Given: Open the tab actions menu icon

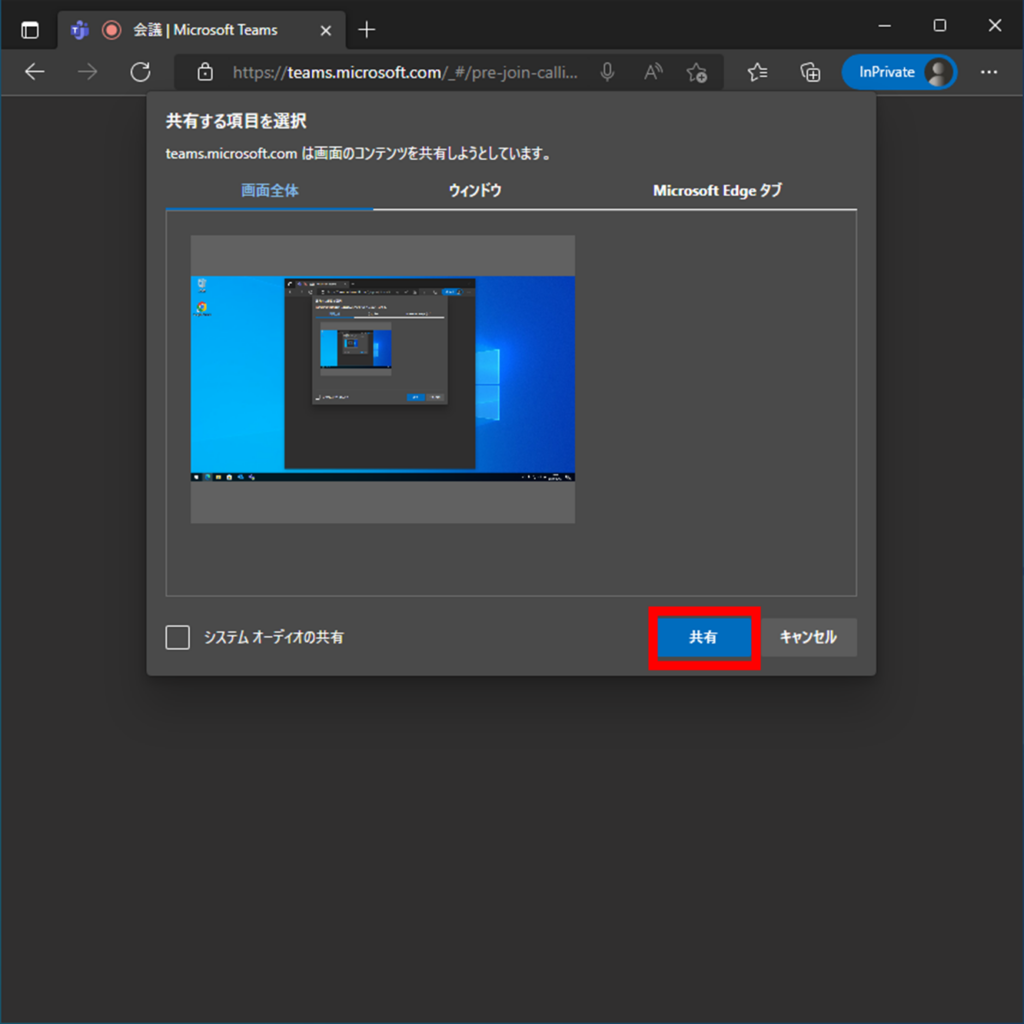Looking at the screenshot, I should (x=30, y=30).
